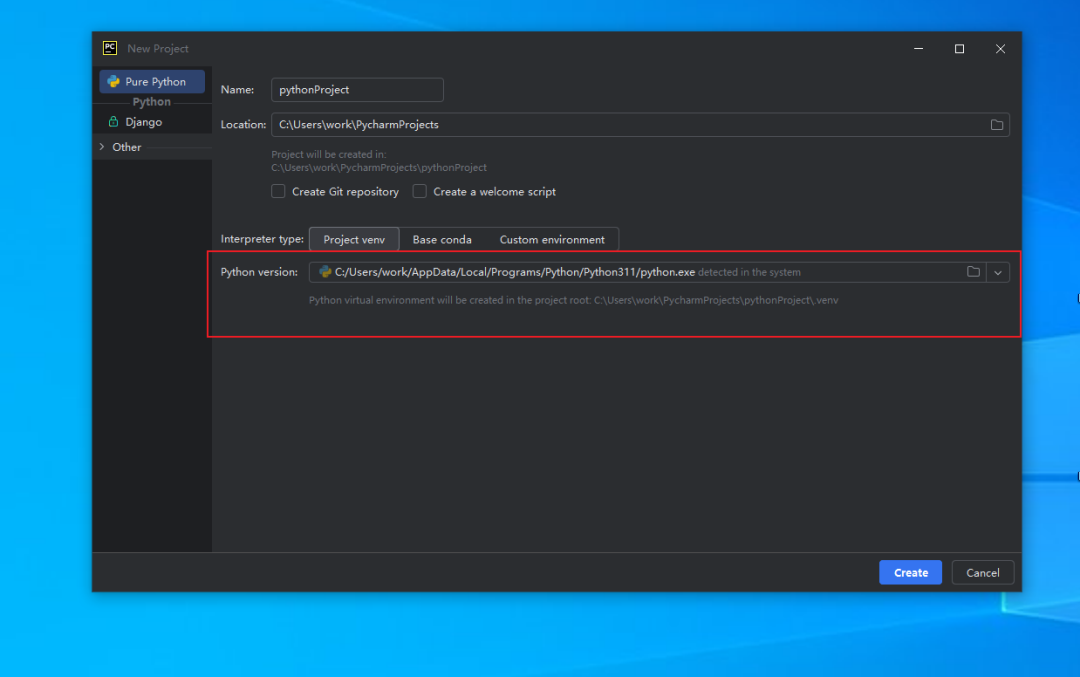Click 'Project will be created in:' path text
The height and width of the screenshot is (677, 1080).
379,161
